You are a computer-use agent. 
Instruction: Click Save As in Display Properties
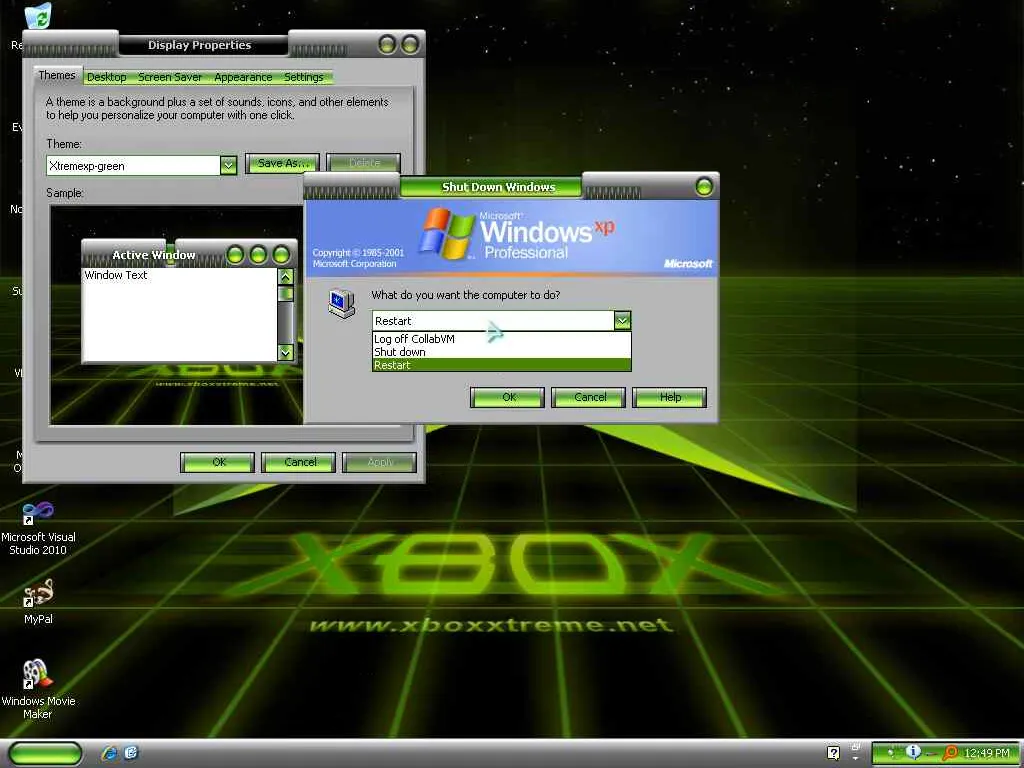click(282, 163)
